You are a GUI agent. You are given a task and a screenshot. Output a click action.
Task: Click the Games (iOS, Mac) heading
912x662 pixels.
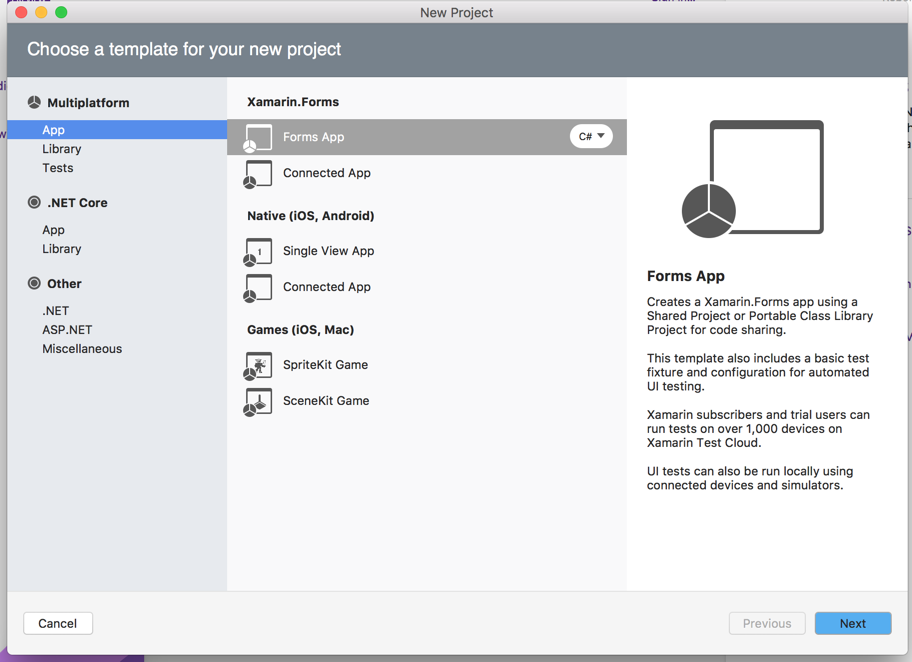point(301,330)
